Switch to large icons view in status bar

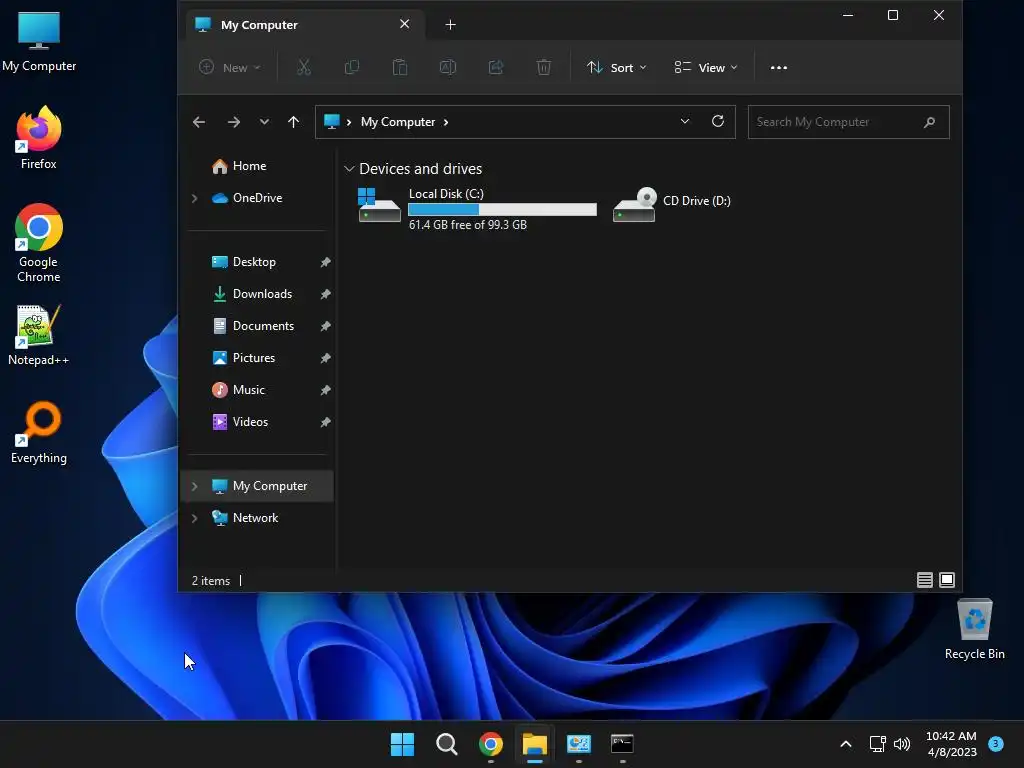pyautogui.click(x=947, y=580)
